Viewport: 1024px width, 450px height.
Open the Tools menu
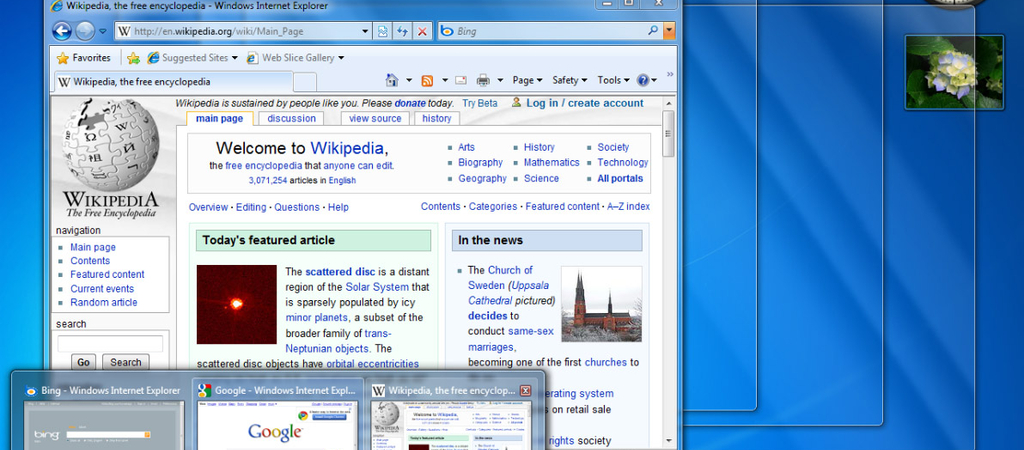point(613,80)
